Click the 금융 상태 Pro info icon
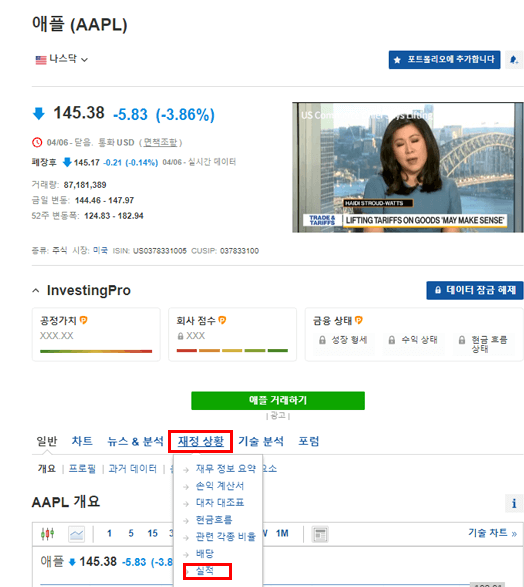 click(359, 320)
